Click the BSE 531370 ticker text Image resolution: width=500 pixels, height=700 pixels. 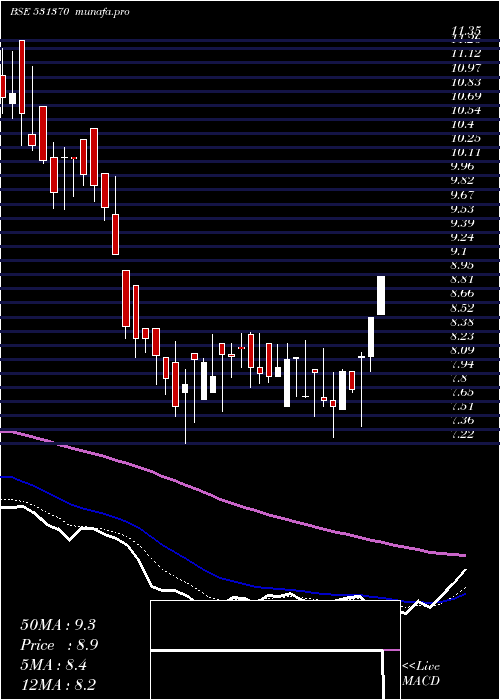pos(39,12)
